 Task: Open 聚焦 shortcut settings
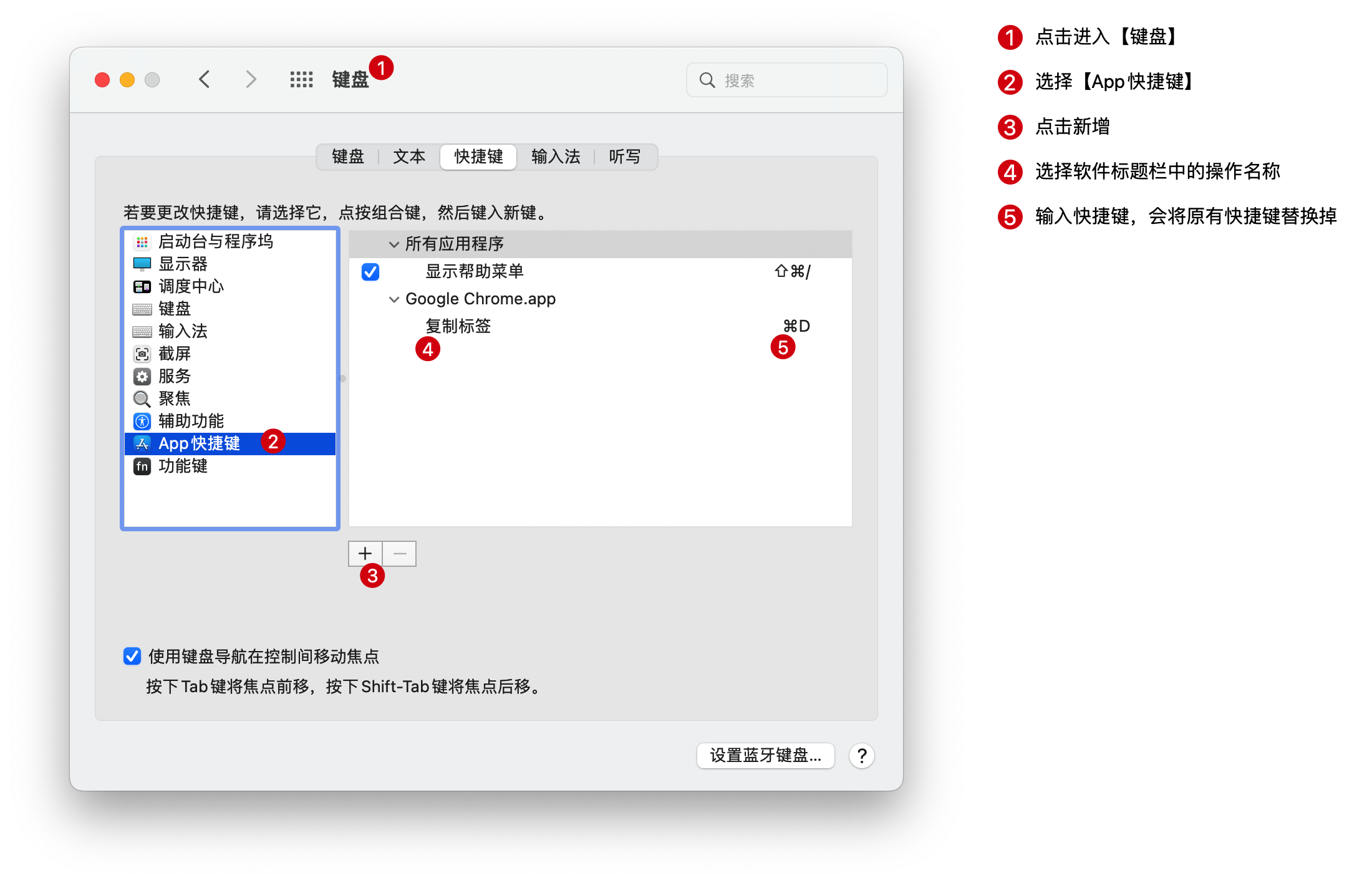(175, 398)
